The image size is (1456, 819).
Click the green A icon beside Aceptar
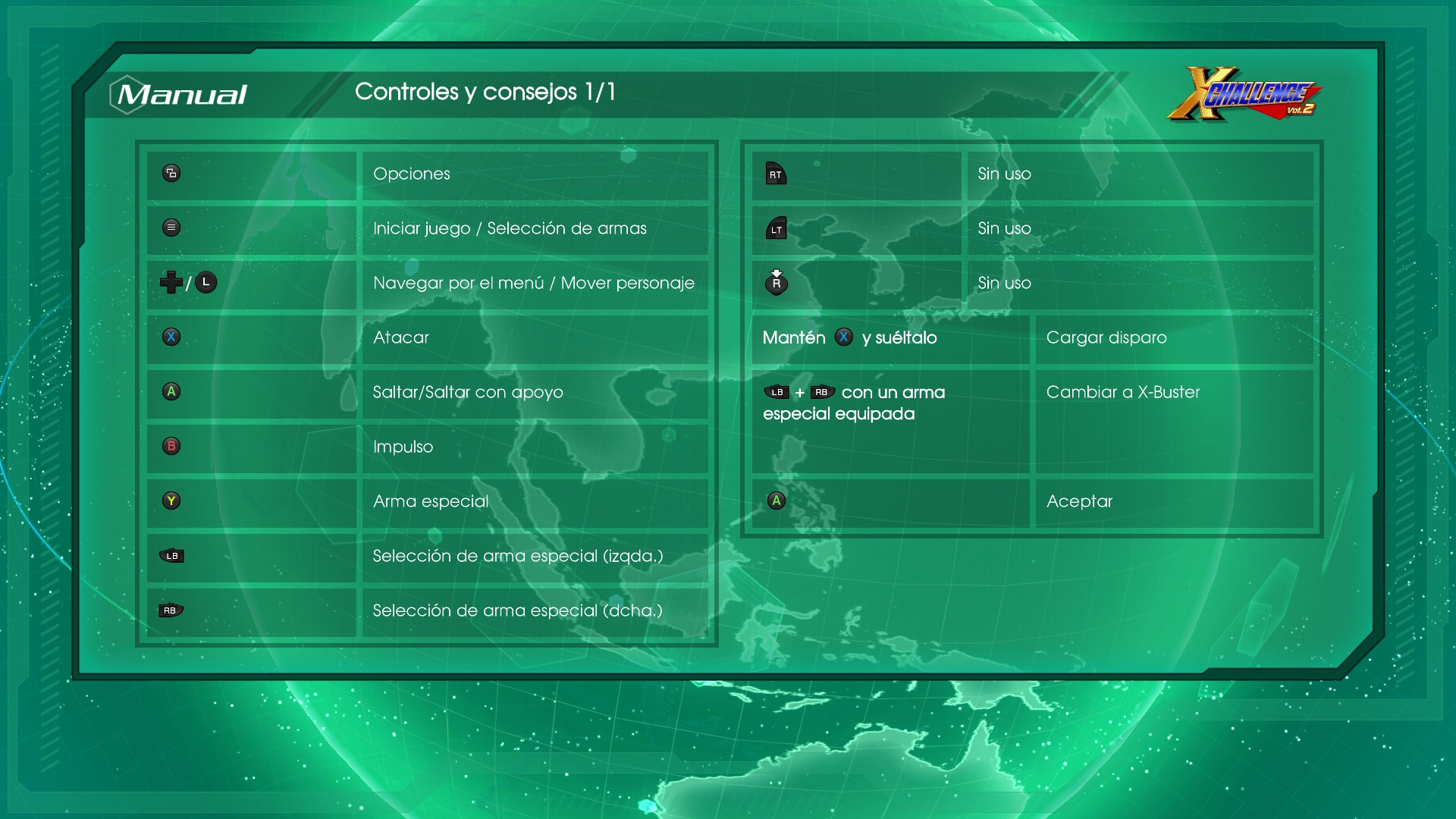(x=776, y=500)
